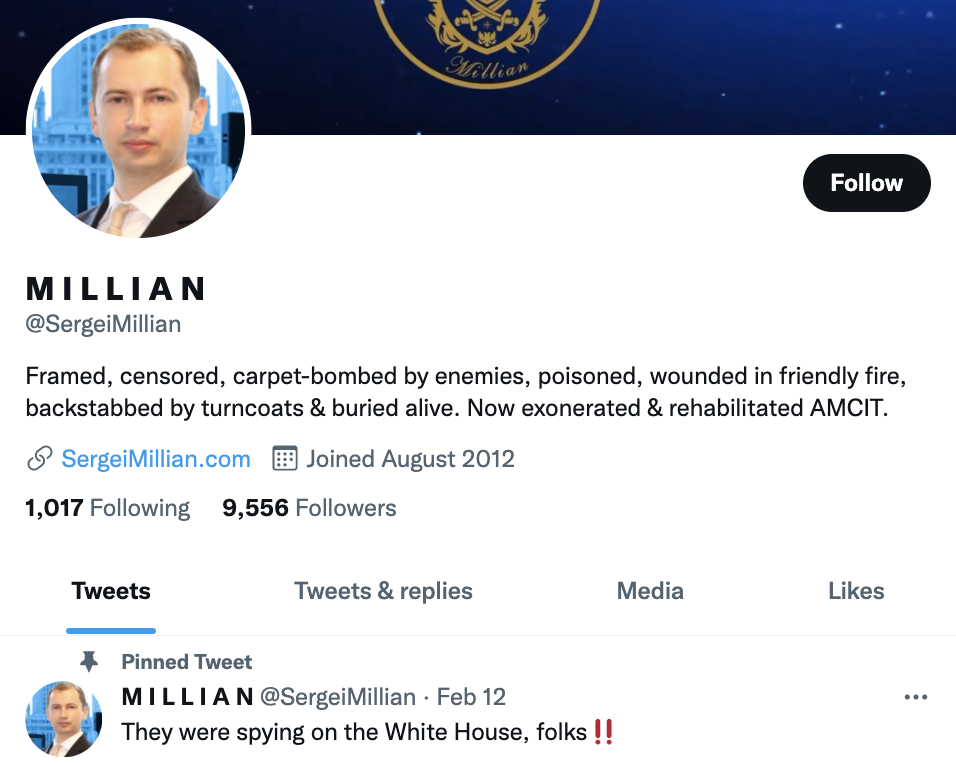Click the red double exclamation emoji
The image size is (956, 764).
pos(603,732)
